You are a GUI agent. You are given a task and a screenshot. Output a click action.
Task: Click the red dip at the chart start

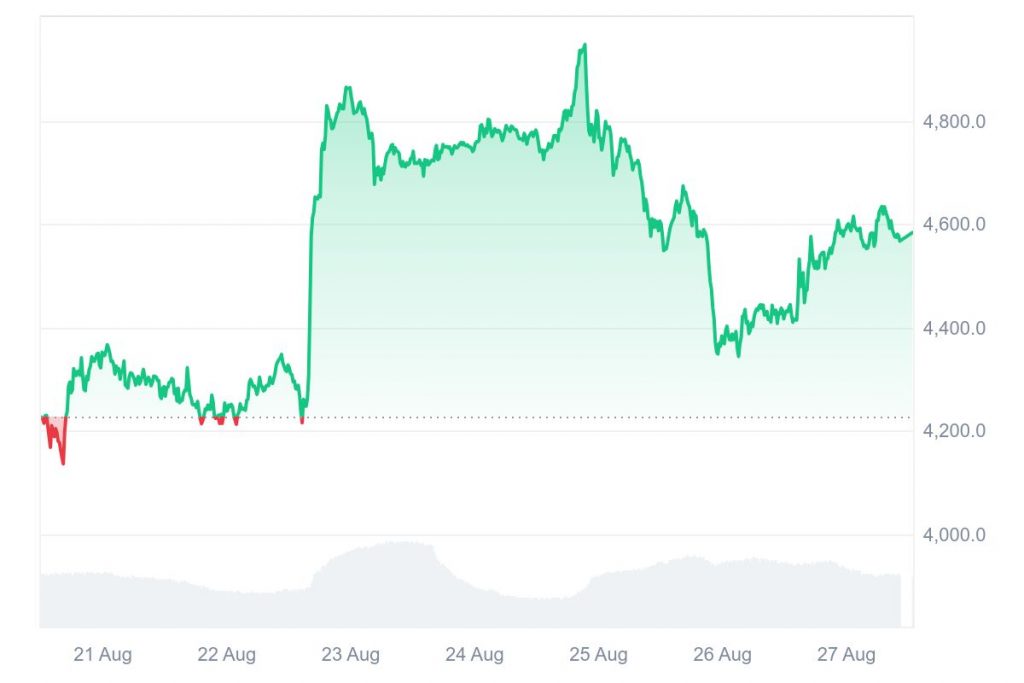coord(63,462)
